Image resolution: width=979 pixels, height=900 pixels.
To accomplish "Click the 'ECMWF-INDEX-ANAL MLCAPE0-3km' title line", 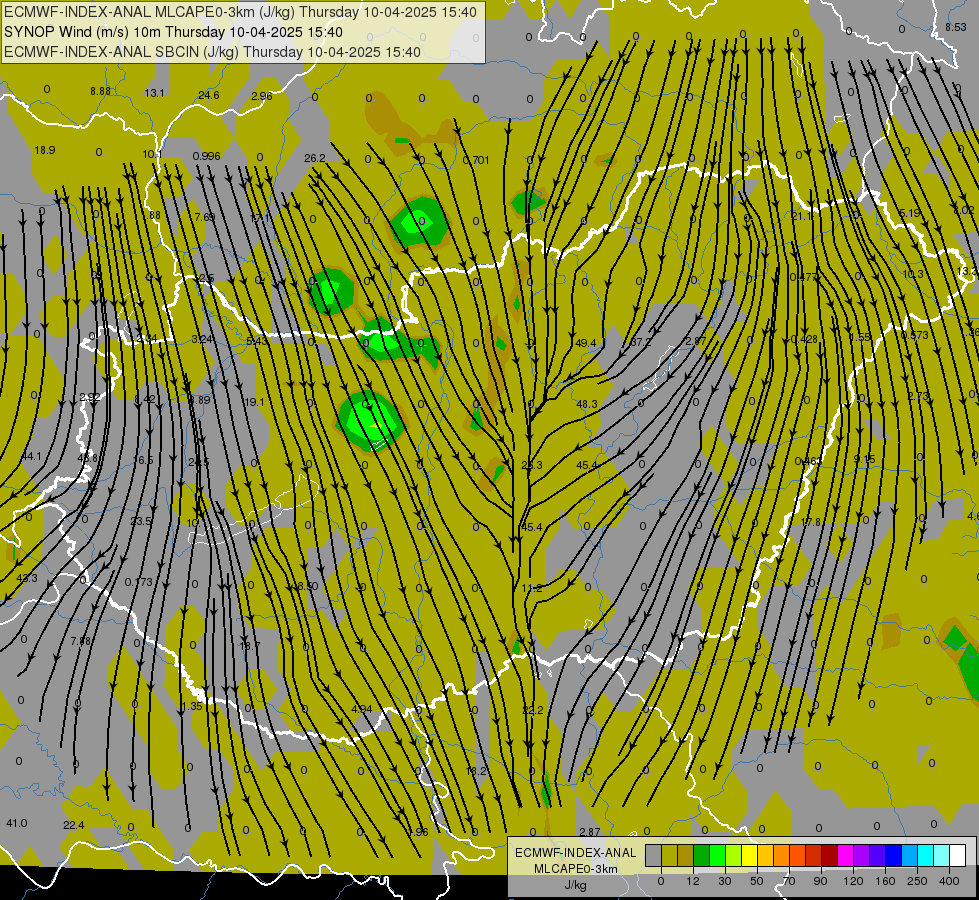I will 240,12.
